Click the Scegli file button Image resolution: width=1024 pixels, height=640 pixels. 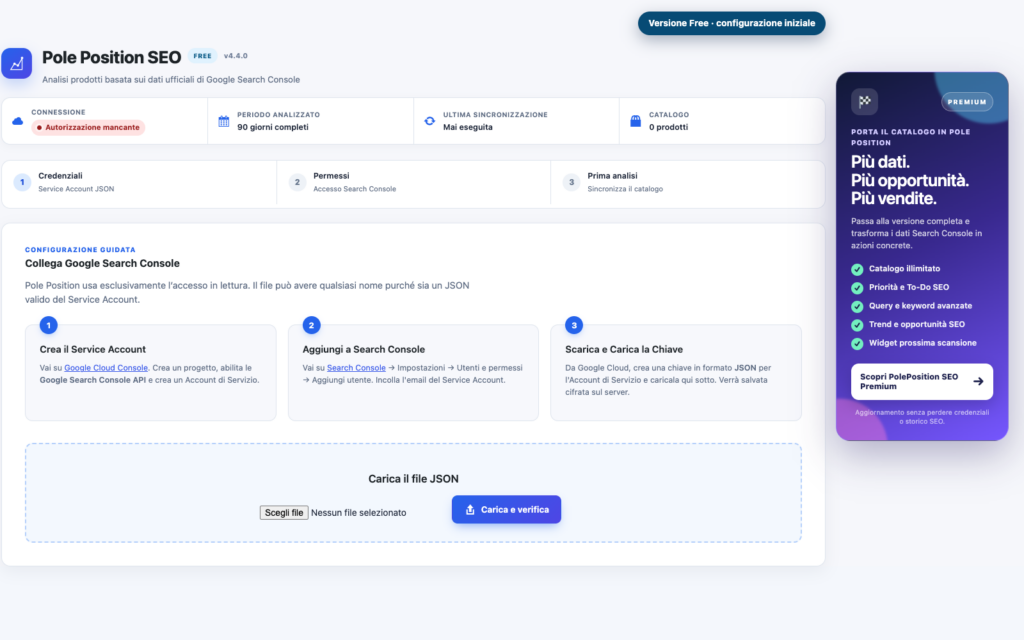[284, 513]
